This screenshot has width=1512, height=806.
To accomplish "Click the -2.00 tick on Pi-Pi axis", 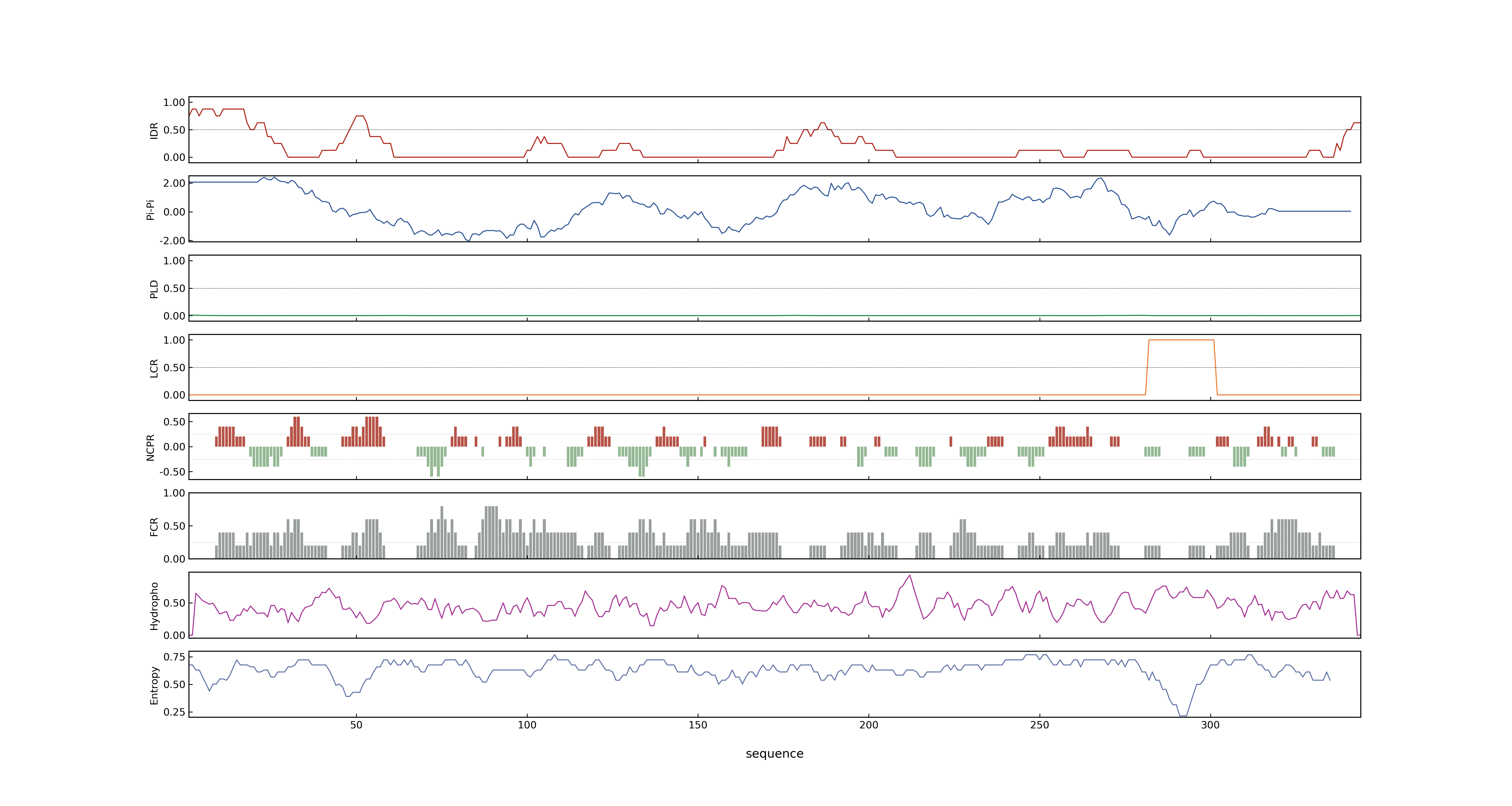I will [x=172, y=241].
